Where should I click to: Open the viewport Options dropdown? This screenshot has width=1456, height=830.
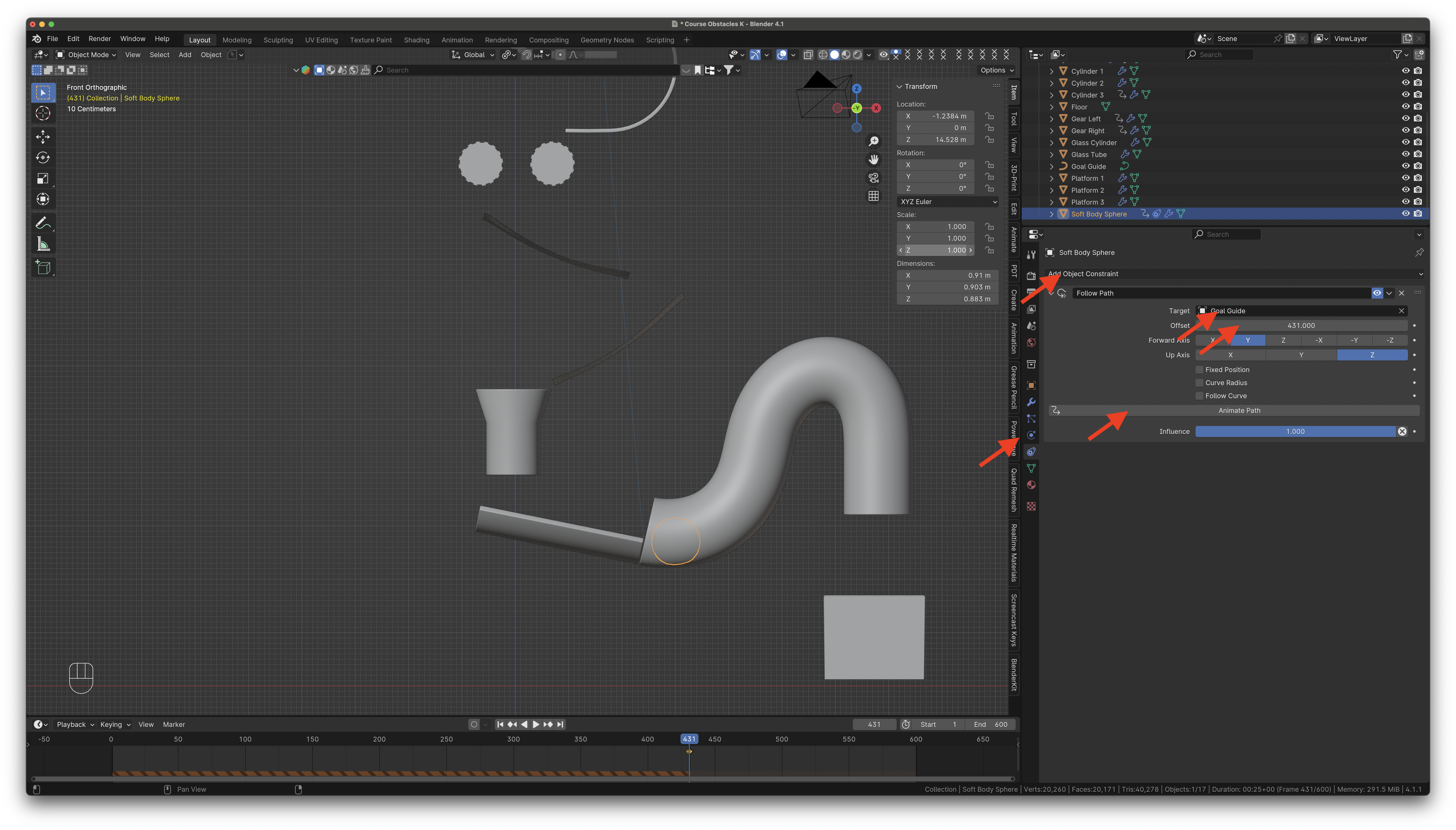click(997, 70)
